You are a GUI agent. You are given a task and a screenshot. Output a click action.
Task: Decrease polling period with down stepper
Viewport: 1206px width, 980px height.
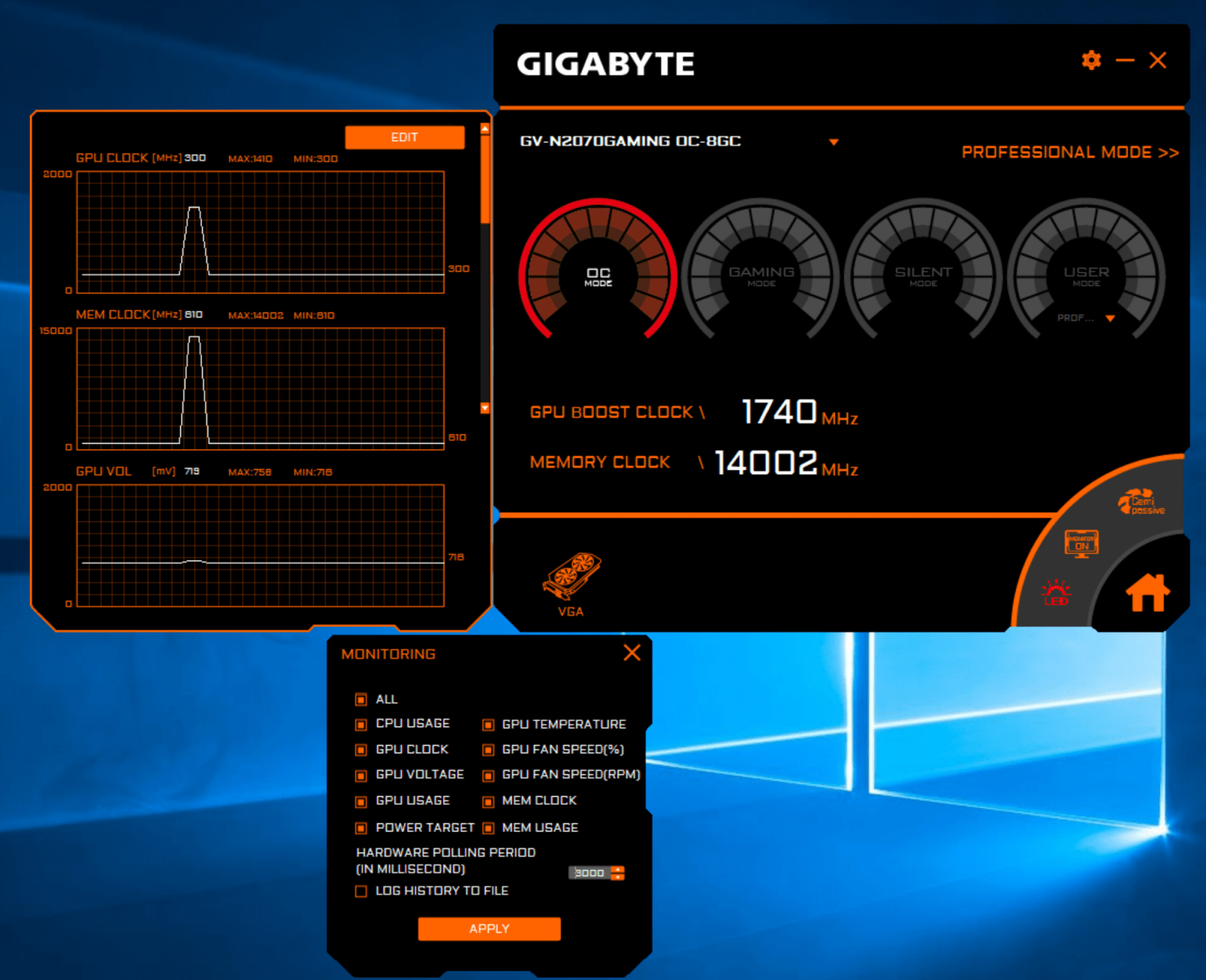click(x=618, y=877)
